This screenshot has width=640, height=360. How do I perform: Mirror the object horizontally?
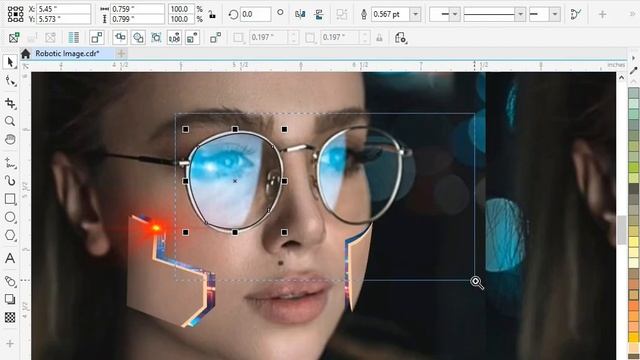click(x=300, y=14)
